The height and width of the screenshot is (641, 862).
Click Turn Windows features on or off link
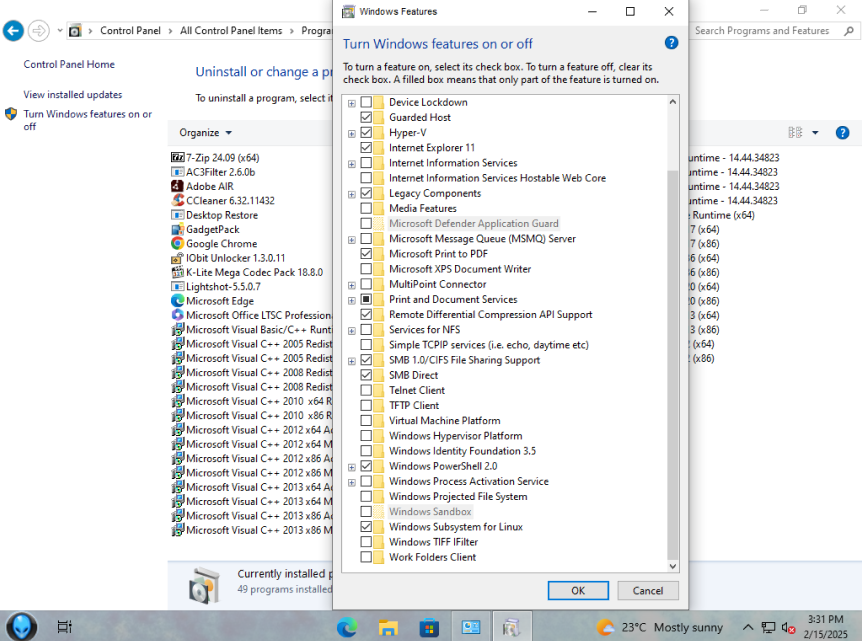point(87,120)
